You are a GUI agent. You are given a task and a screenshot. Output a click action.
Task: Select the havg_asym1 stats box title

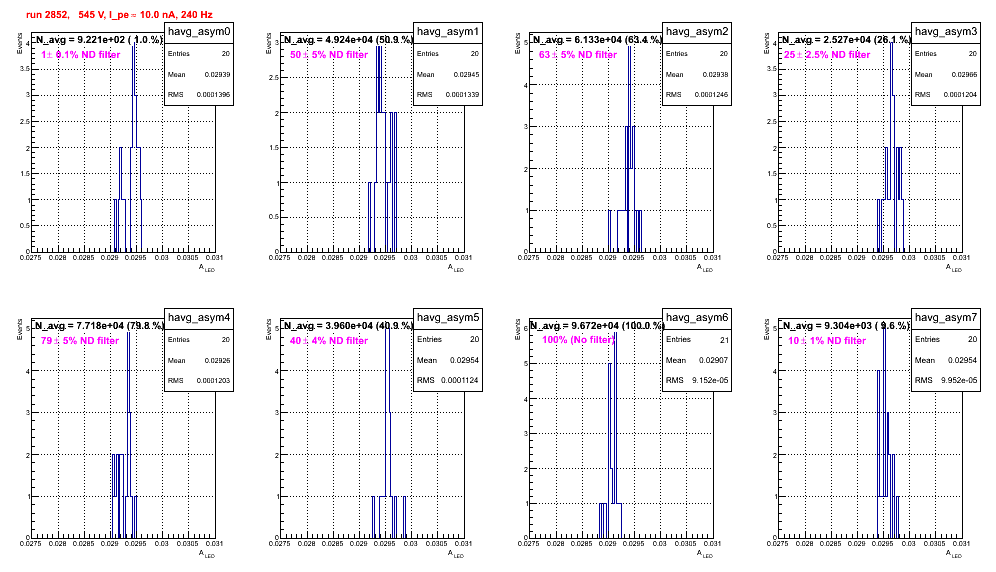pos(448,32)
